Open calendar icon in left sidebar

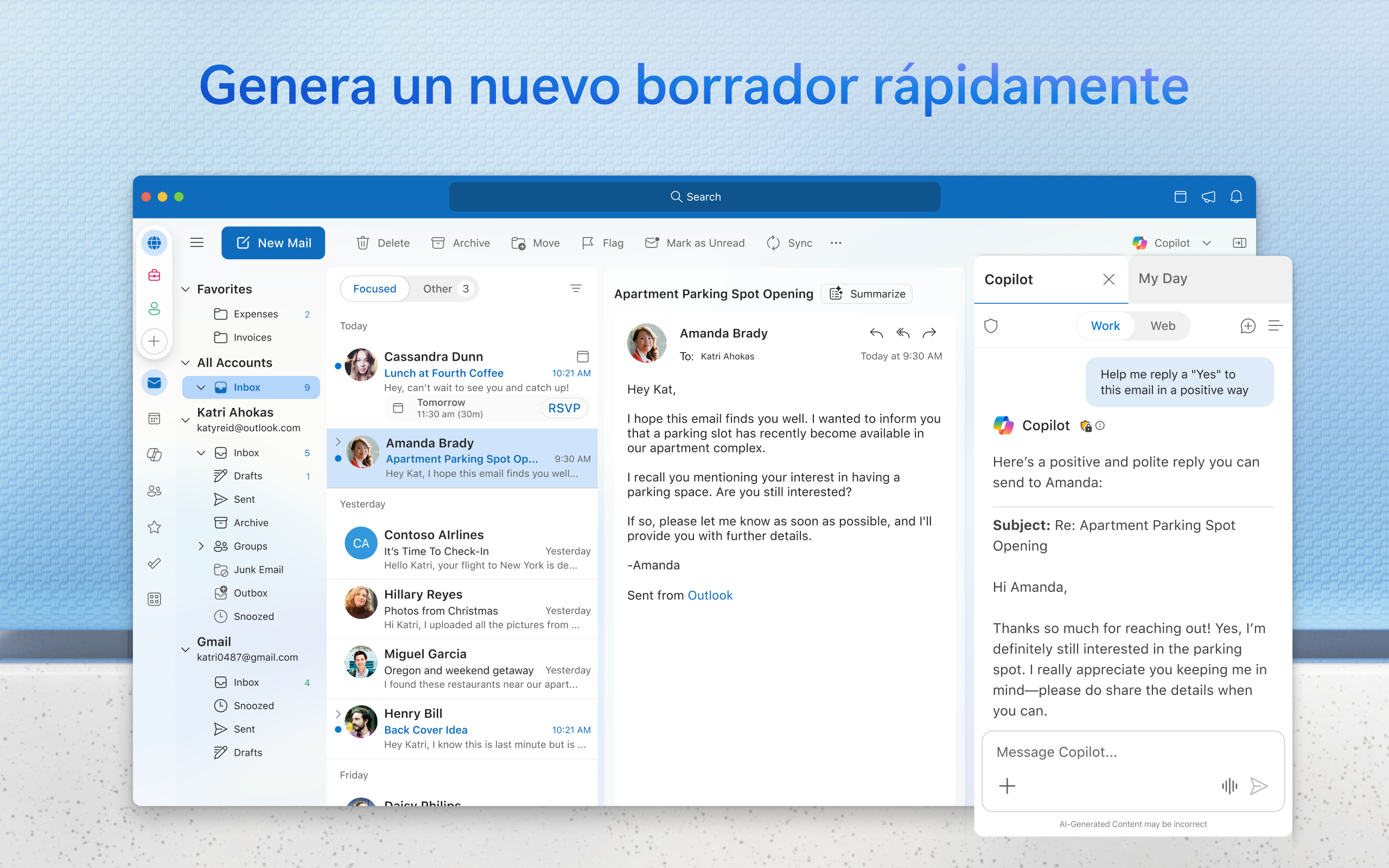154,418
